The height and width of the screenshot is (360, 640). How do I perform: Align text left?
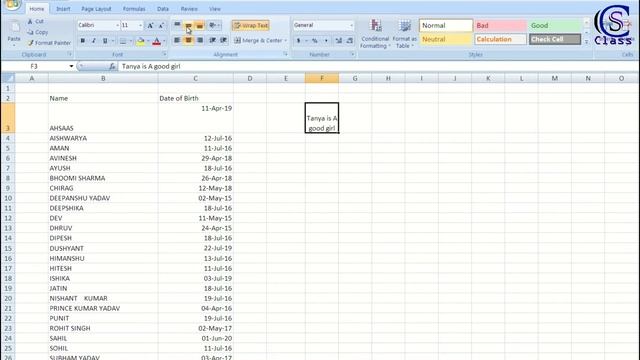(x=177, y=40)
